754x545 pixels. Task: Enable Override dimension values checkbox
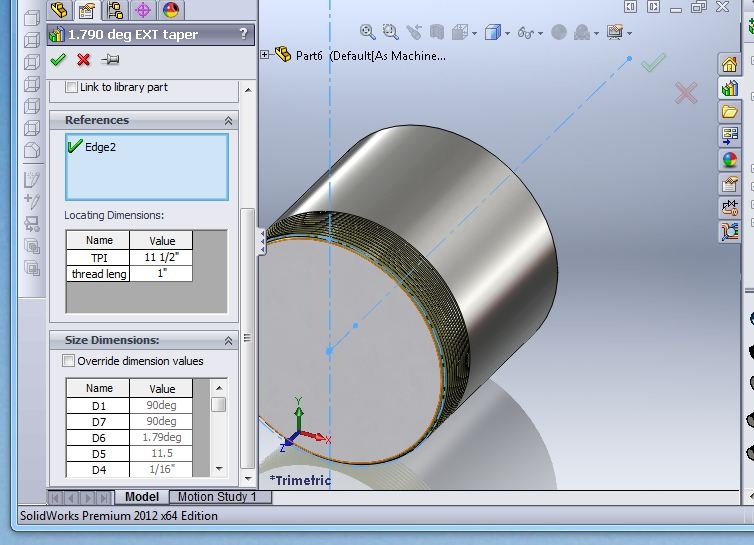pos(68,361)
